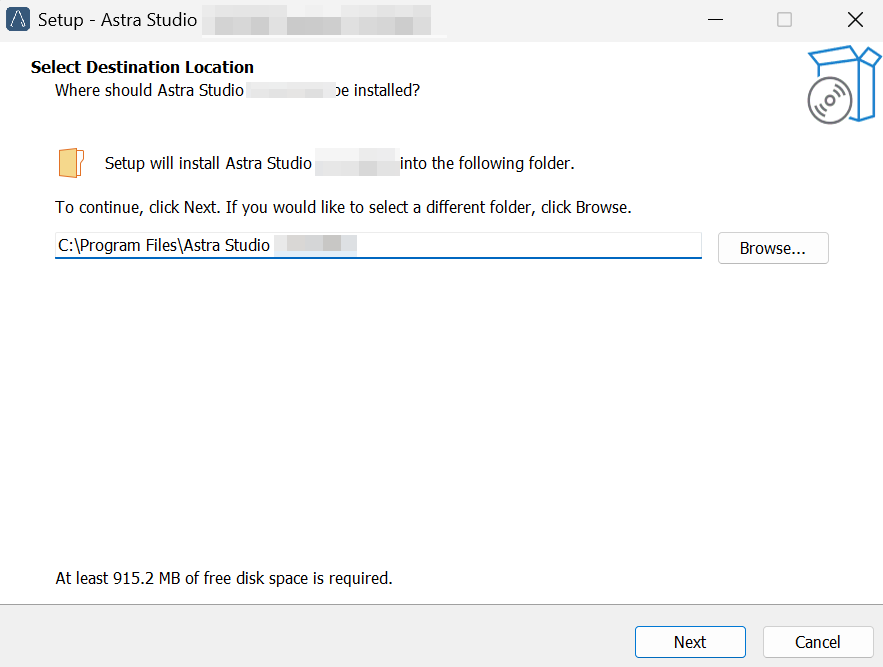Viewport: 883px width, 667px height.
Task: Close the setup window
Action: tap(855, 20)
